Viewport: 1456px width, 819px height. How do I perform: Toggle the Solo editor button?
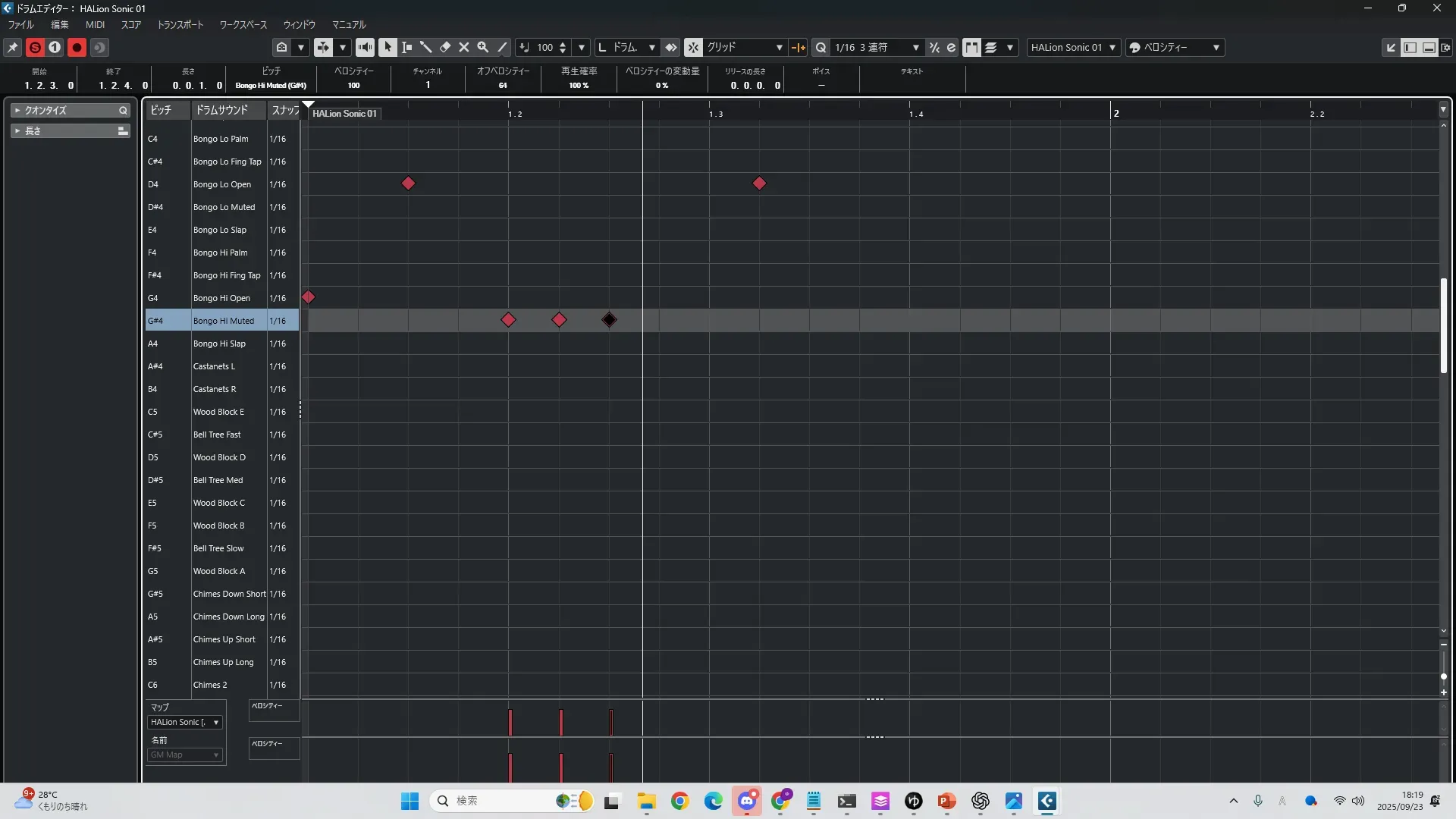pos(35,47)
